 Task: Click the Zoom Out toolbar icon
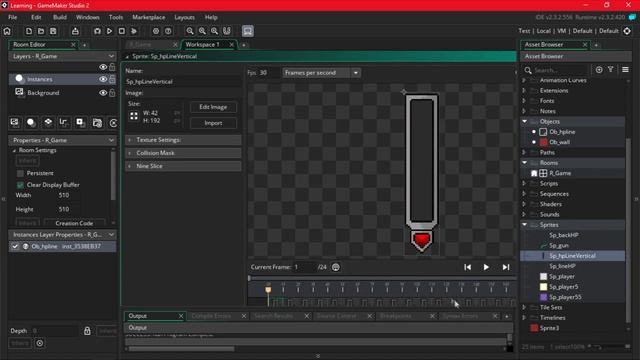coord(190,31)
